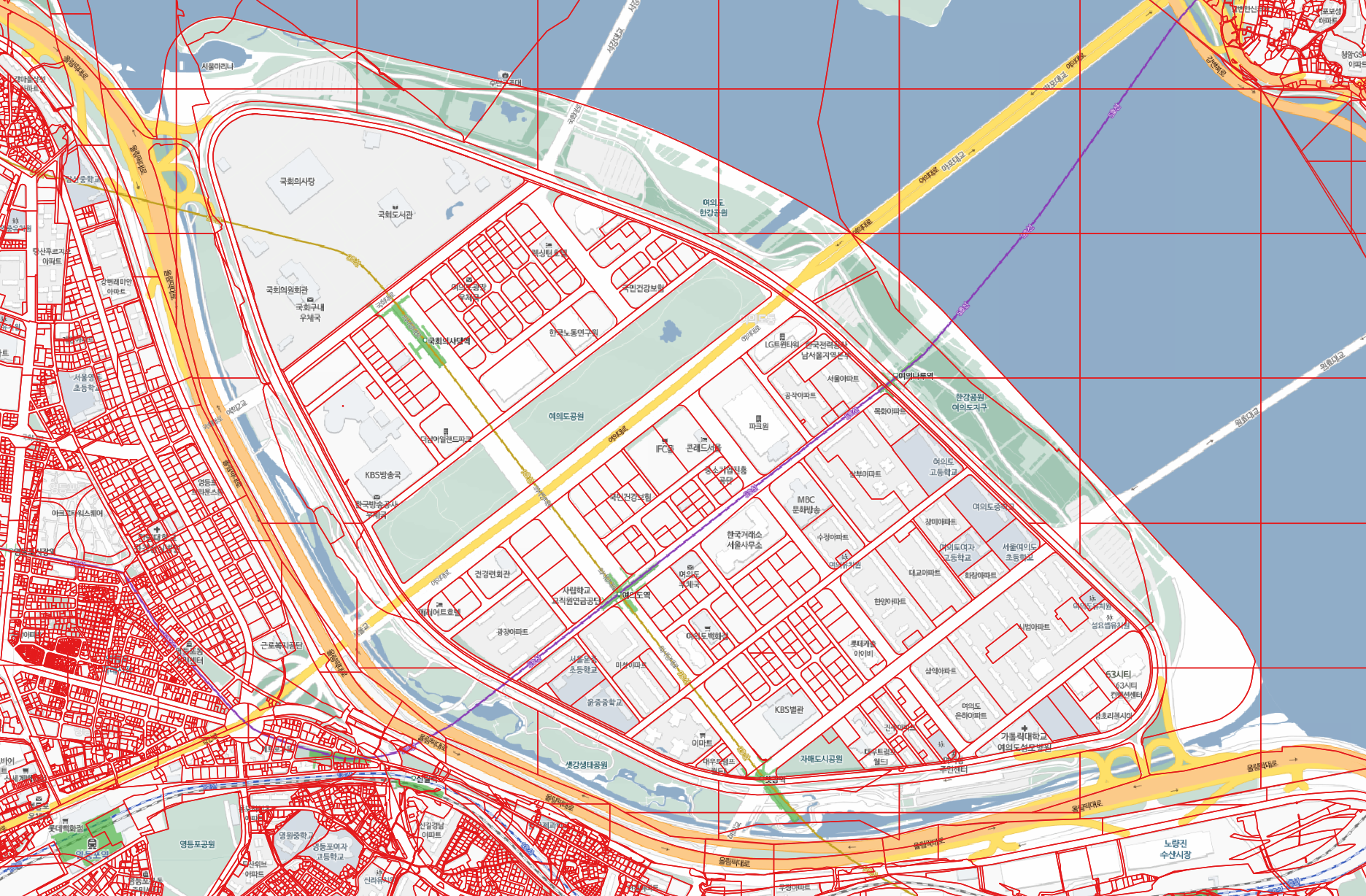The image size is (1366, 896).
Task: Select the 한국방송공사 우체국 mail icon
Action: [377, 497]
